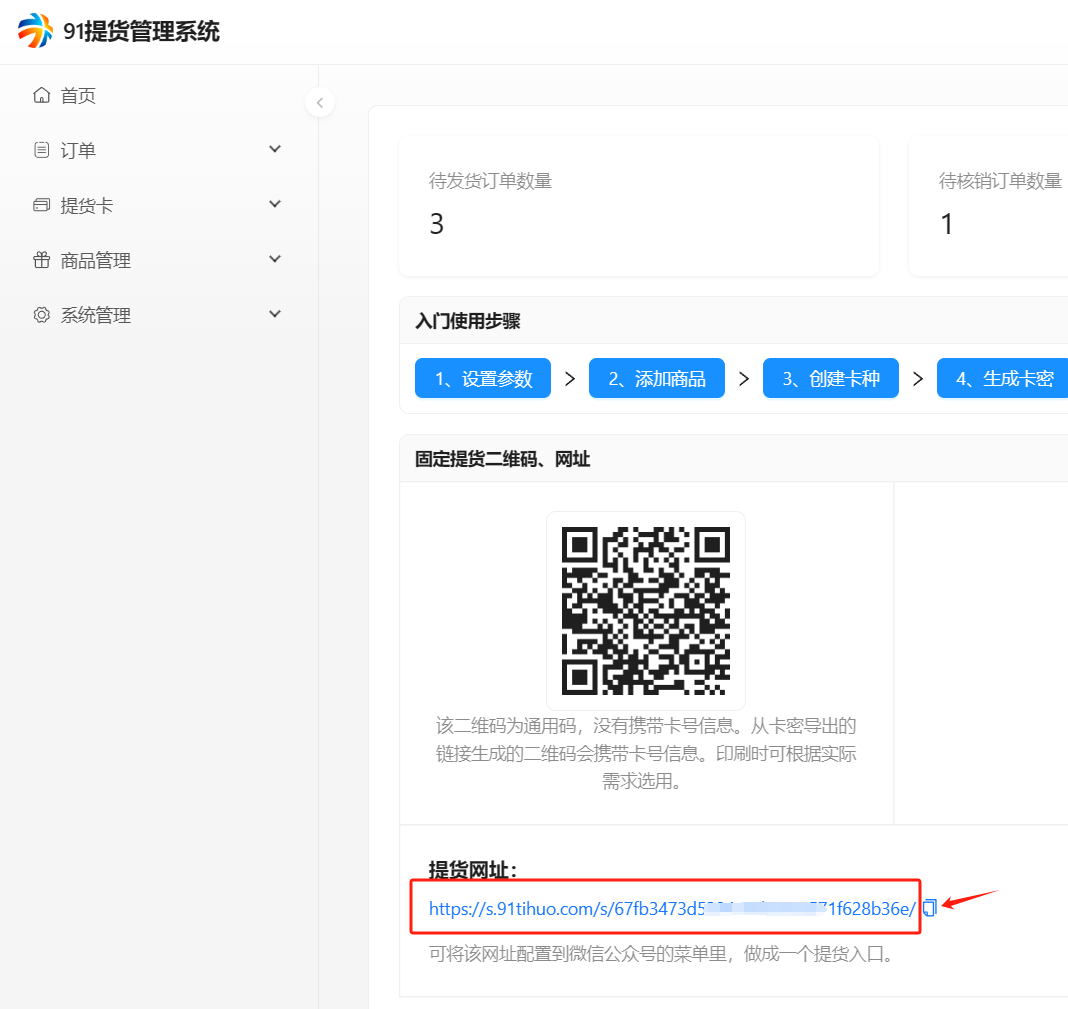Click the 固定提货二维码、网址 heading

tap(503, 459)
